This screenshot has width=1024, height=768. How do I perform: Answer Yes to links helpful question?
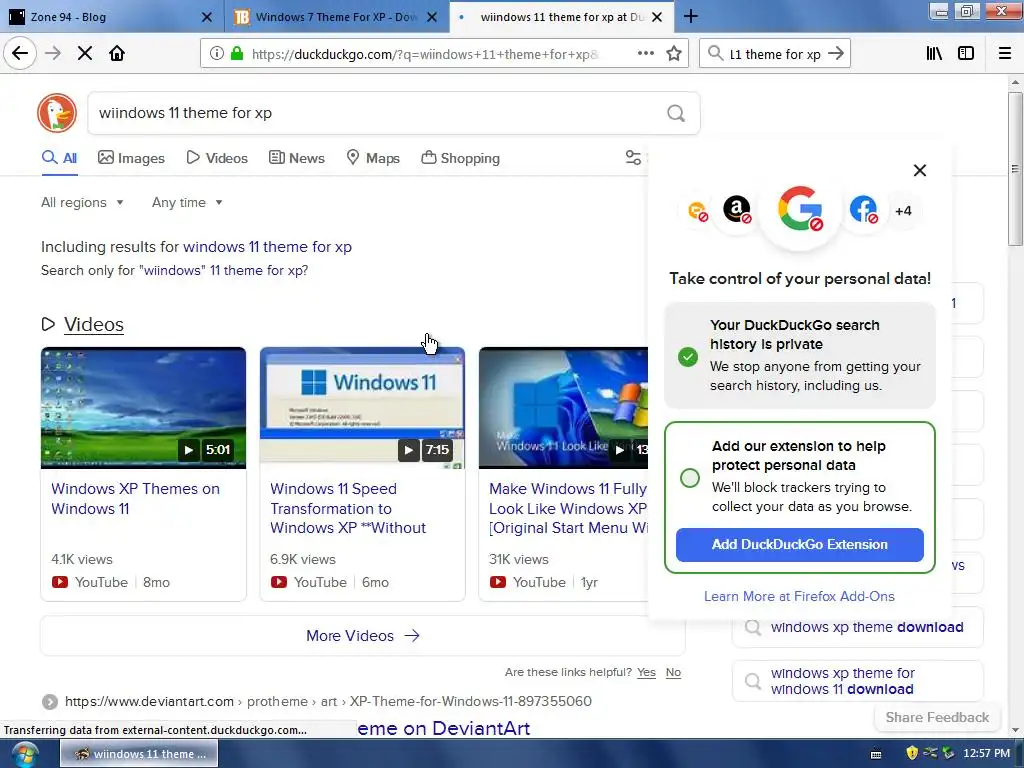click(646, 672)
